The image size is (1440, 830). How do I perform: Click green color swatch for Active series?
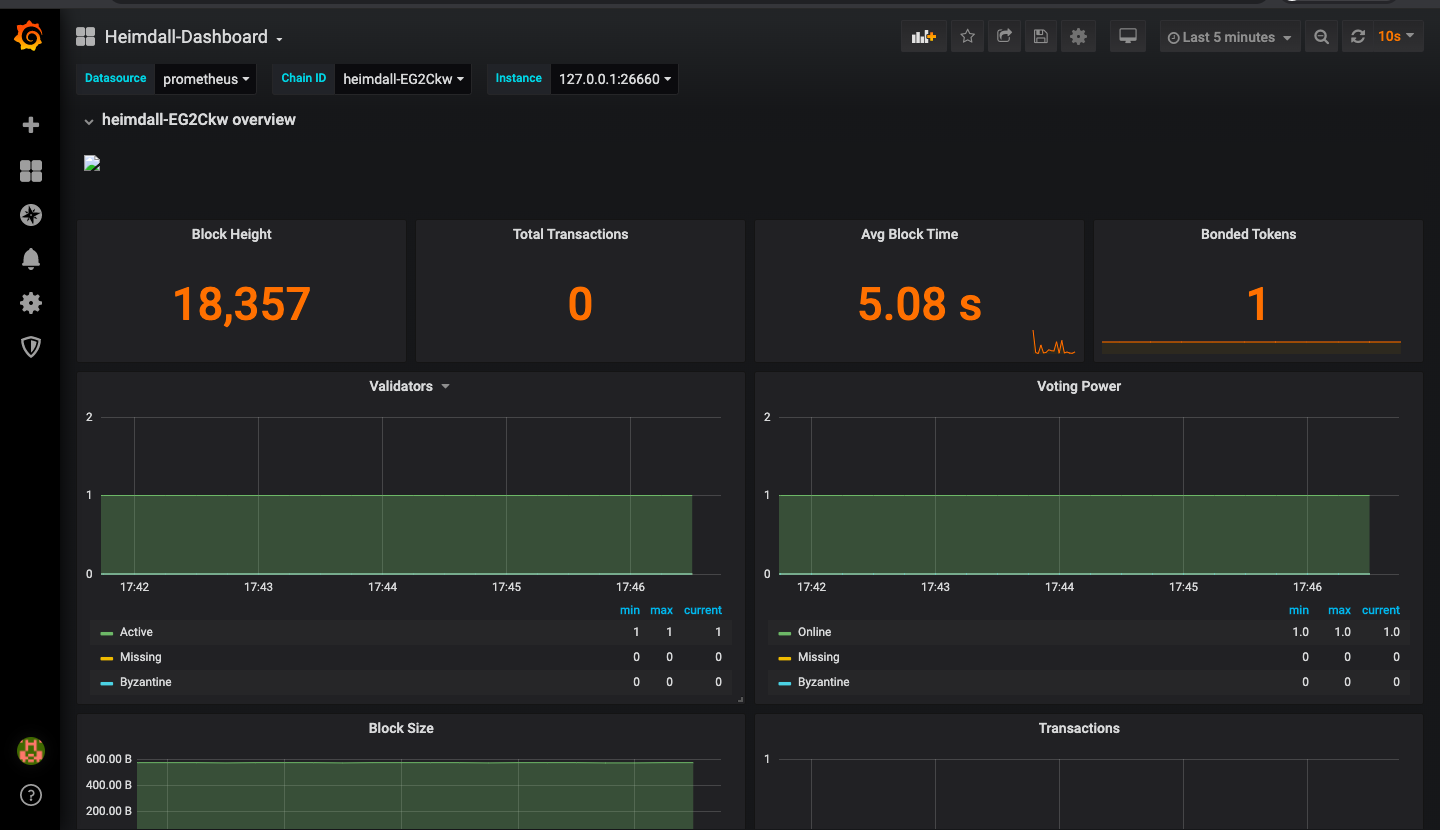coord(107,633)
